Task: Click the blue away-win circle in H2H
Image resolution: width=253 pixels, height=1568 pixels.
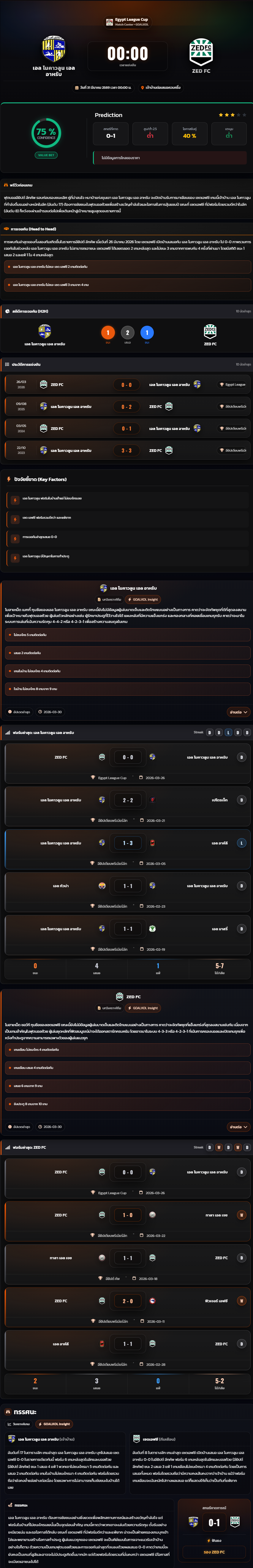Action: click(147, 332)
